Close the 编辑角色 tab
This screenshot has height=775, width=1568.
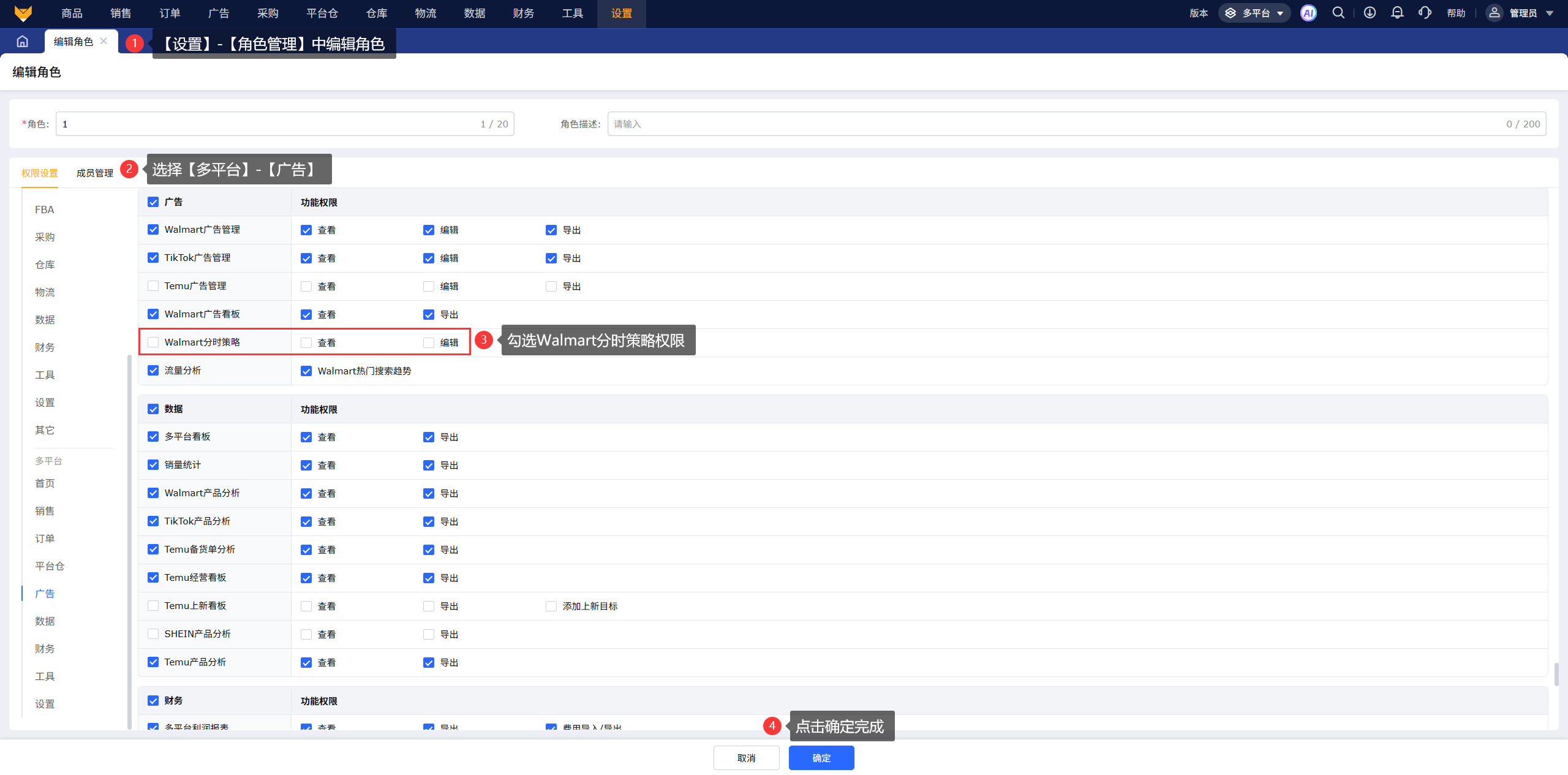(104, 41)
